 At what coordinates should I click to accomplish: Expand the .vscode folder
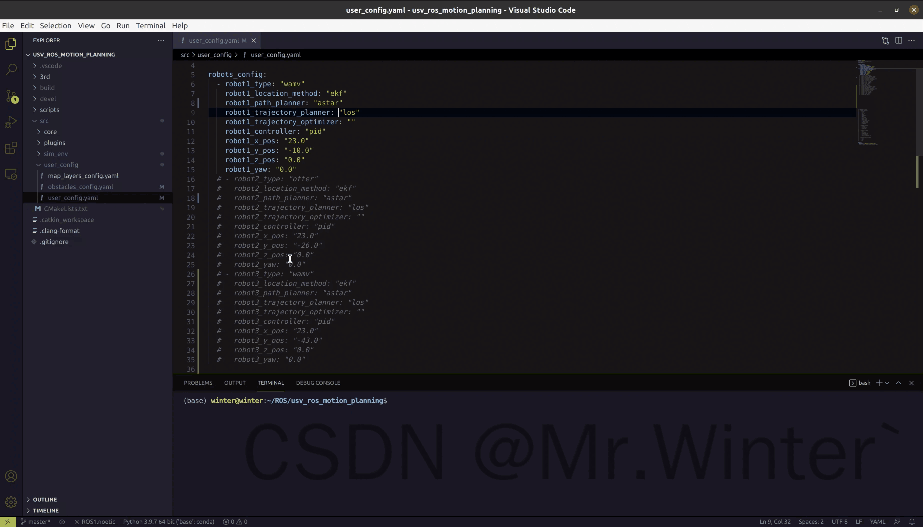click(98, 65)
